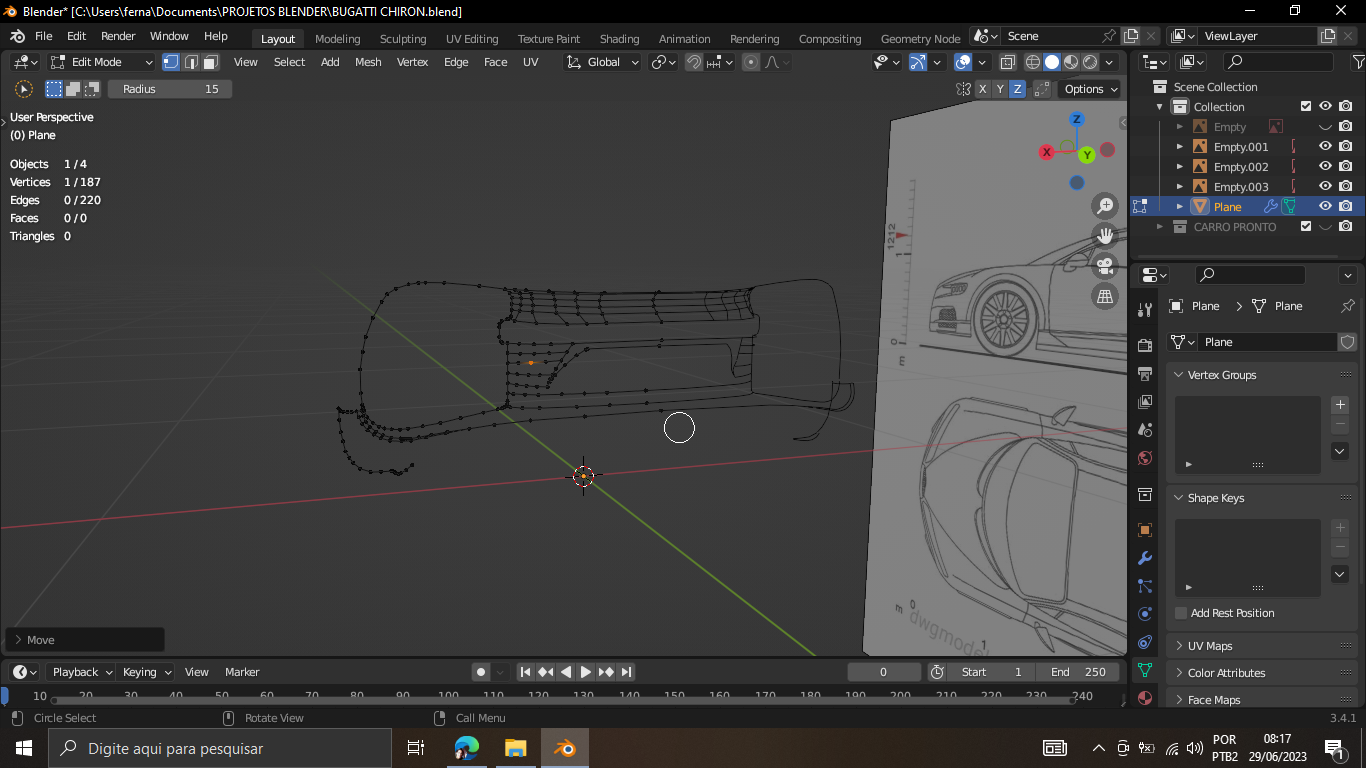Open the Modifiers wrench properties tab

(1145, 558)
